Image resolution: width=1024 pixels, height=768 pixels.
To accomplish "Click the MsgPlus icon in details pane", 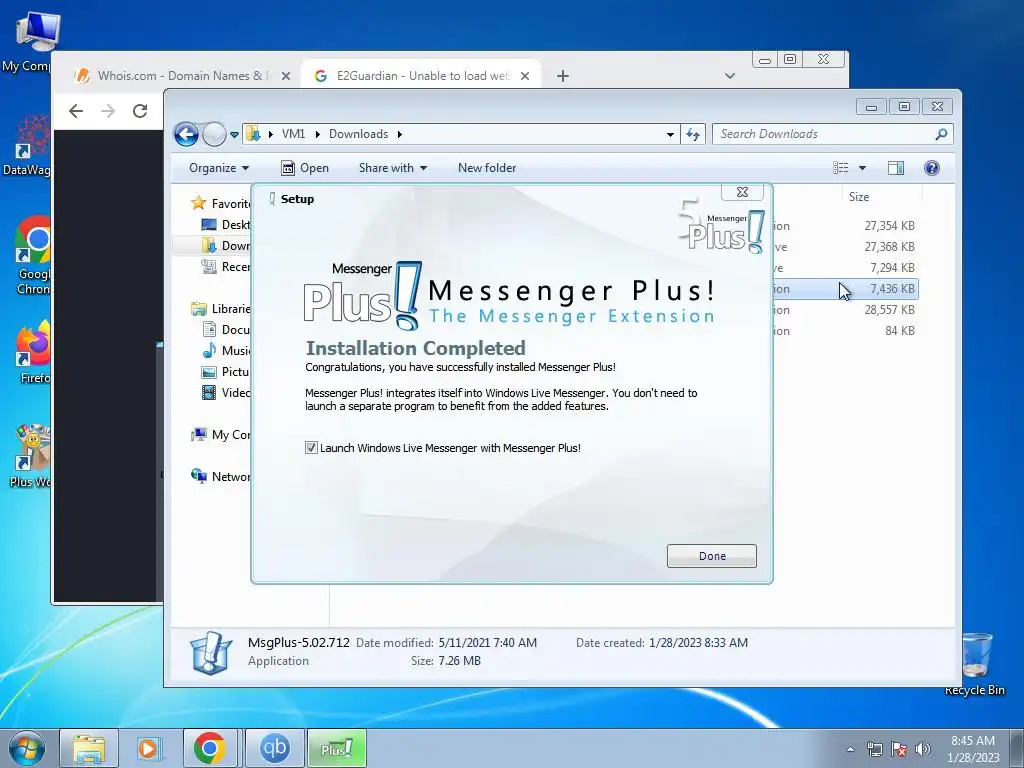I will coord(210,652).
